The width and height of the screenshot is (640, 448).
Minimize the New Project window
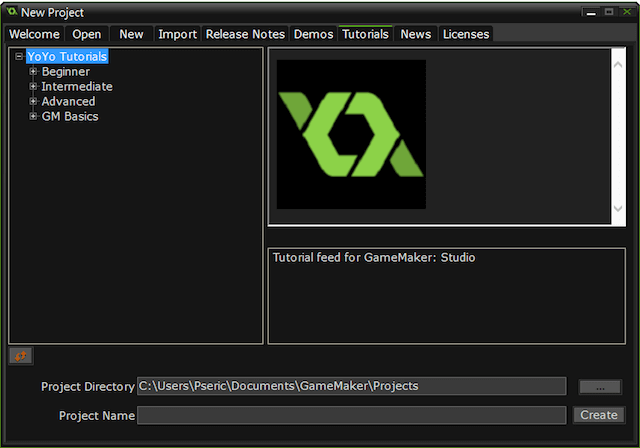coord(591,12)
